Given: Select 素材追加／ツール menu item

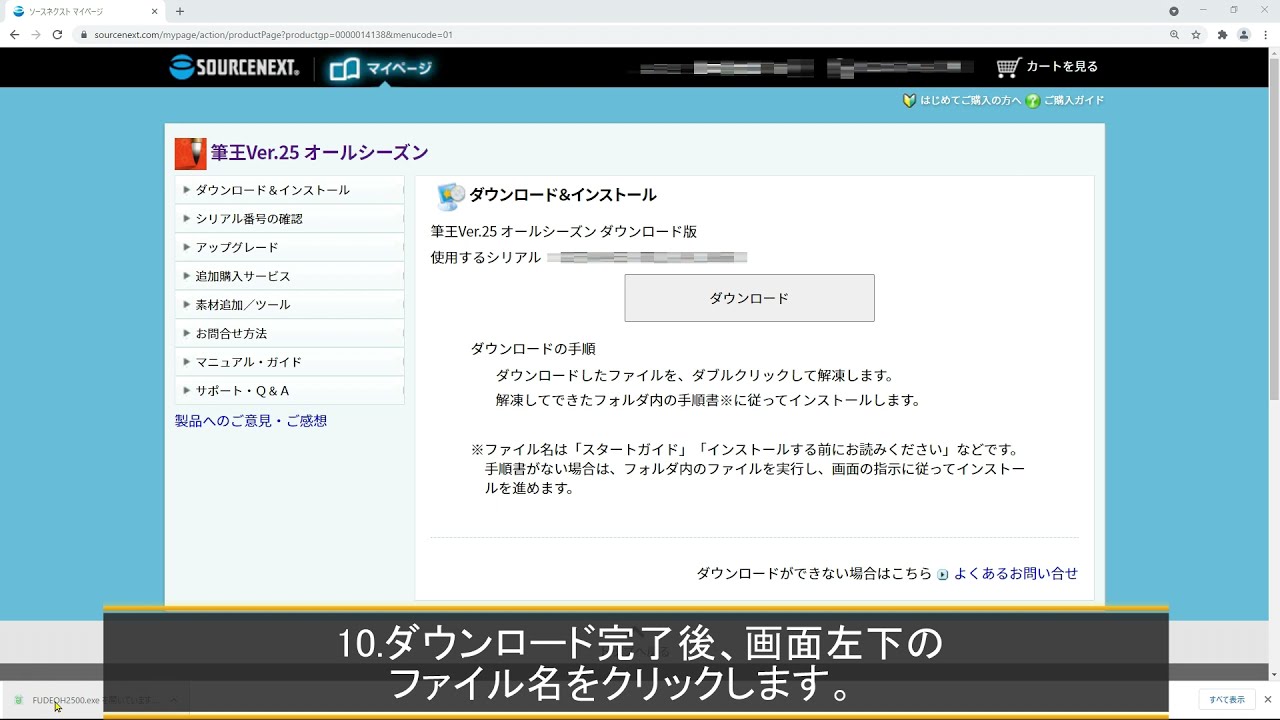Looking at the screenshot, I should coord(290,305).
